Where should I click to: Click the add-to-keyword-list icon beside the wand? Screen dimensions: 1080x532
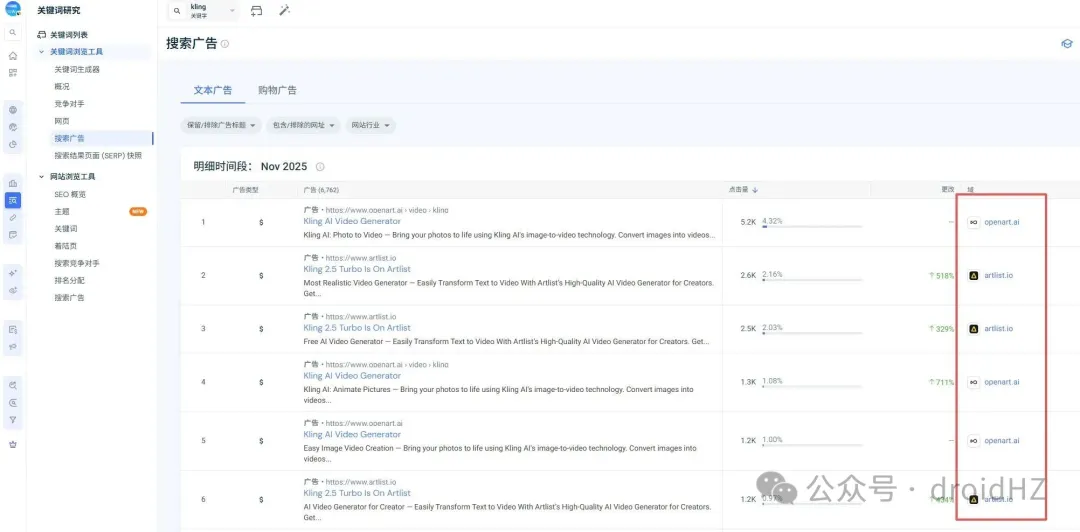point(257,11)
